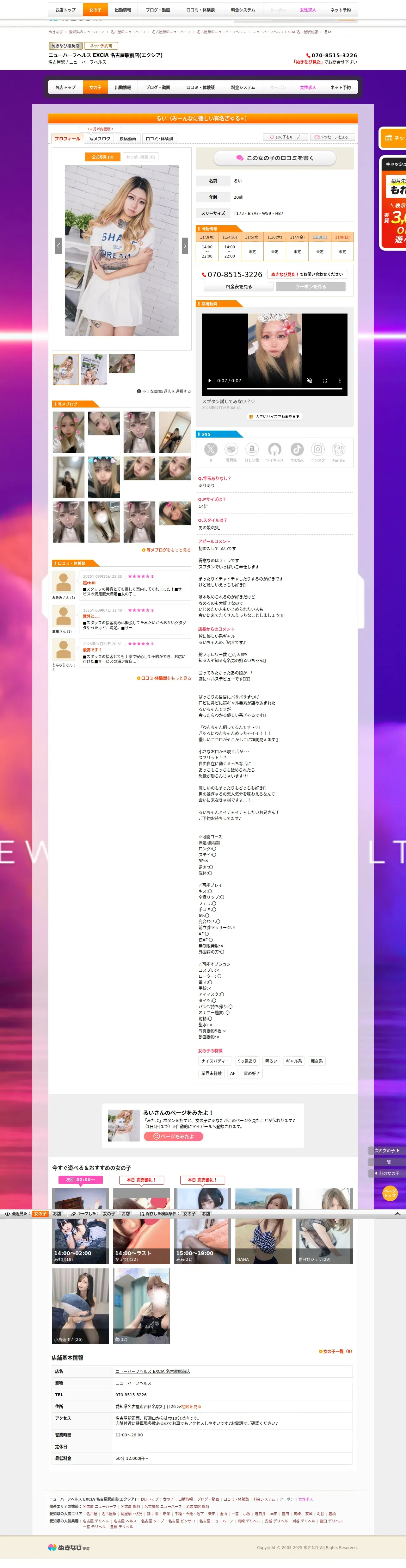Open the review titled 最高です！
The height and width of the screenshot is (1568, 406).
pos(92,650)
